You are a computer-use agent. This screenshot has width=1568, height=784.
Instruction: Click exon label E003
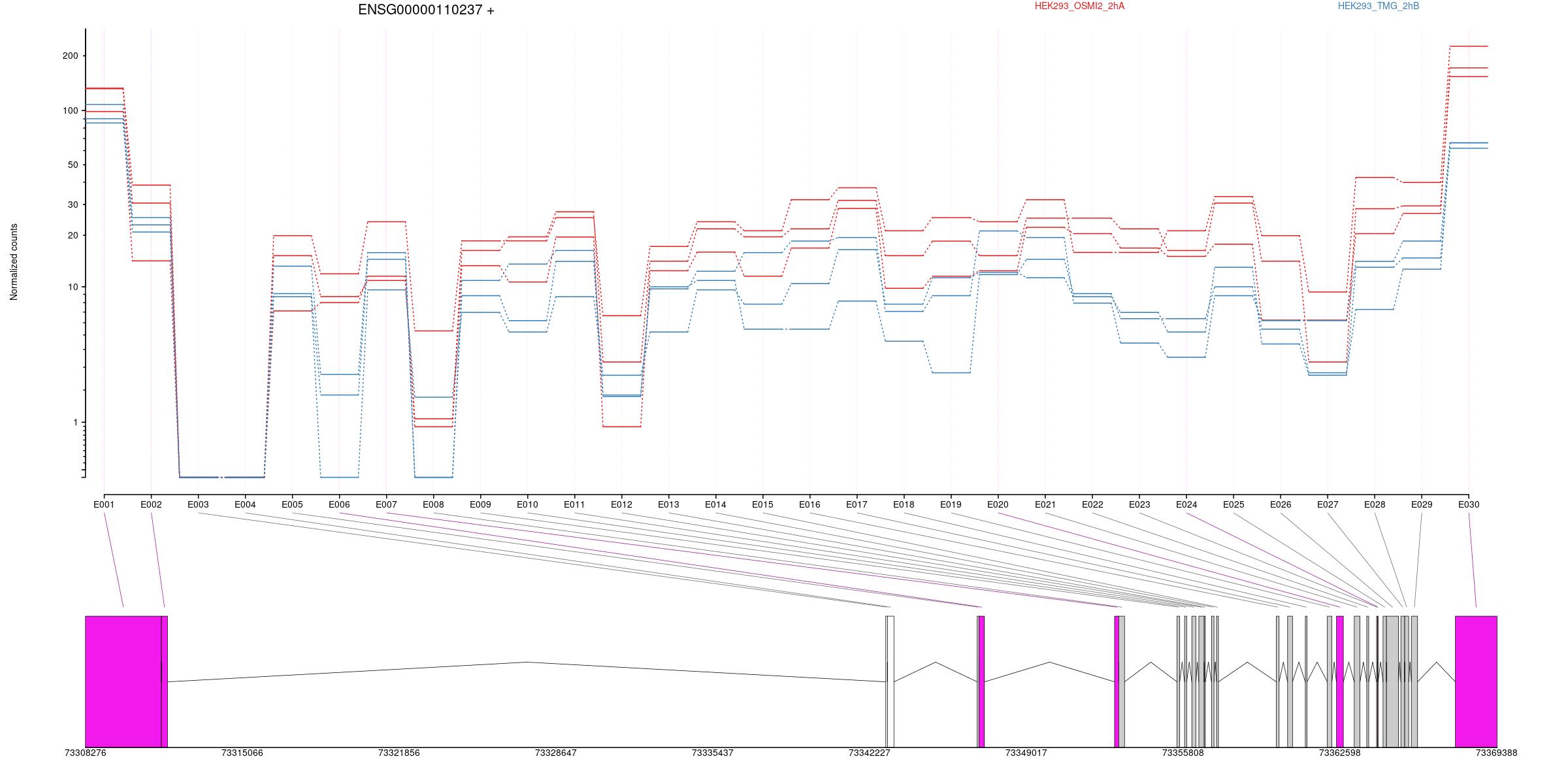(198, 504)
